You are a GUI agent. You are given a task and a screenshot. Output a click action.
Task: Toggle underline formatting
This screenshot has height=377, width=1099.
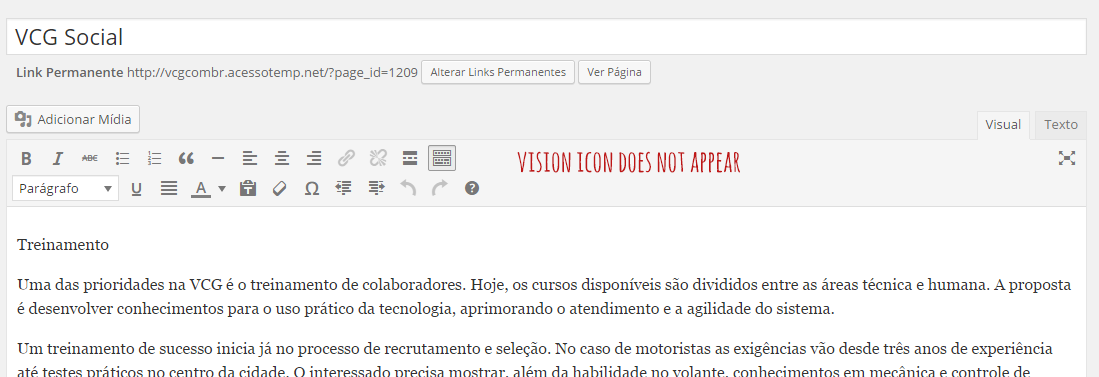[x=137, y=188]
